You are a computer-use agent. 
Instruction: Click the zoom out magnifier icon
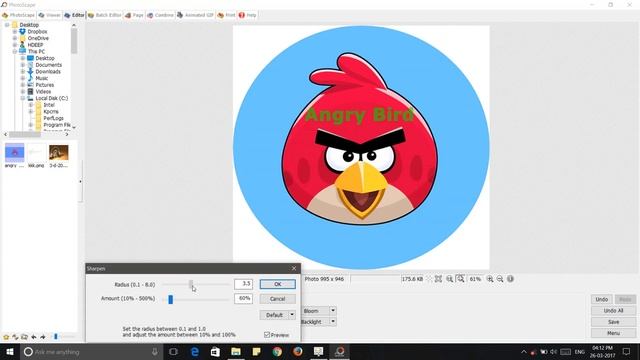[x=500, y=279]
